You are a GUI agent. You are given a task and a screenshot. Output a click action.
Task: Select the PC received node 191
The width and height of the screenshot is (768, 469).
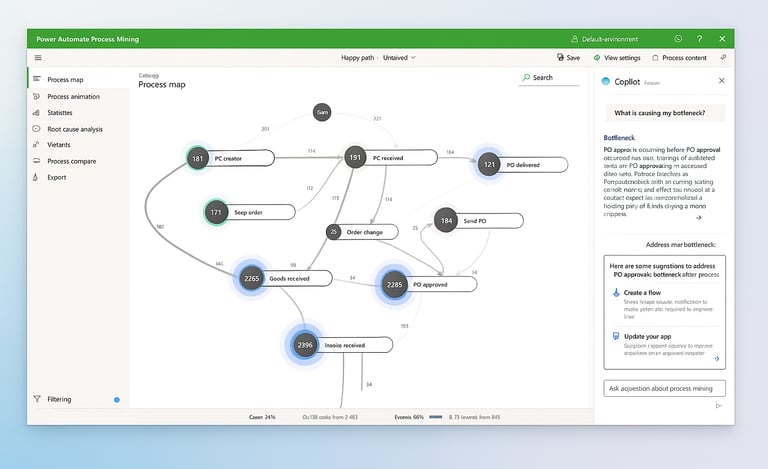(x=390, y=158)
